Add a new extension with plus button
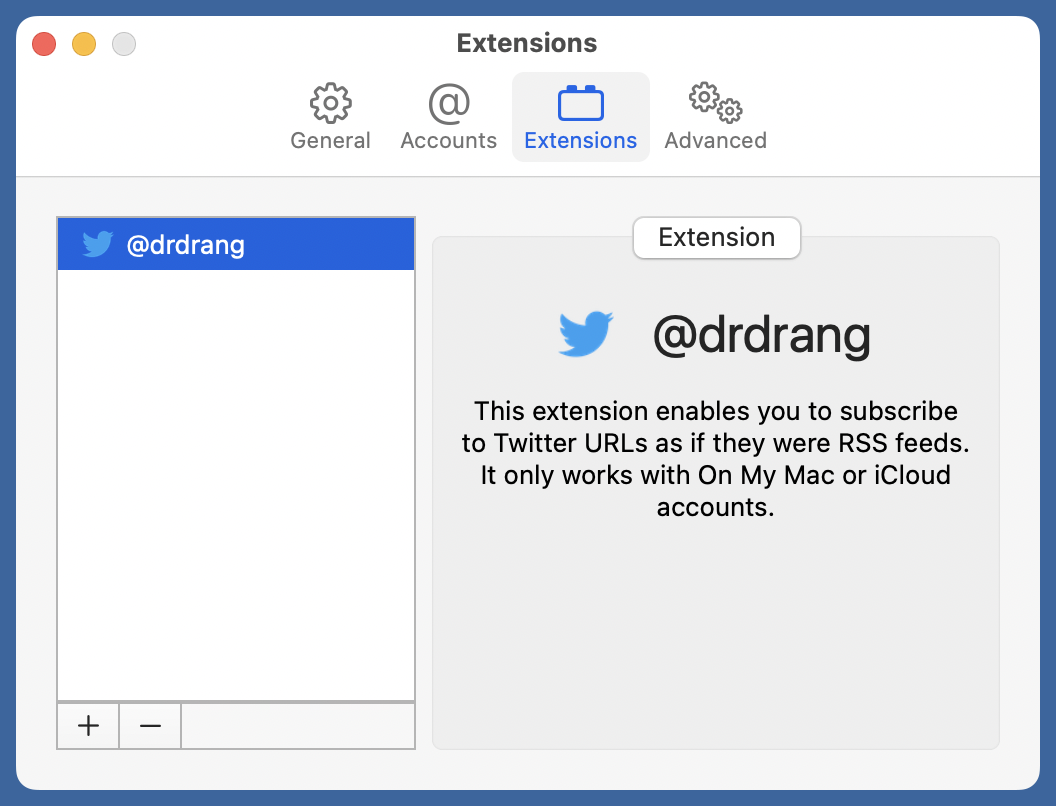The image size is (1056, 806). point(89,726)
